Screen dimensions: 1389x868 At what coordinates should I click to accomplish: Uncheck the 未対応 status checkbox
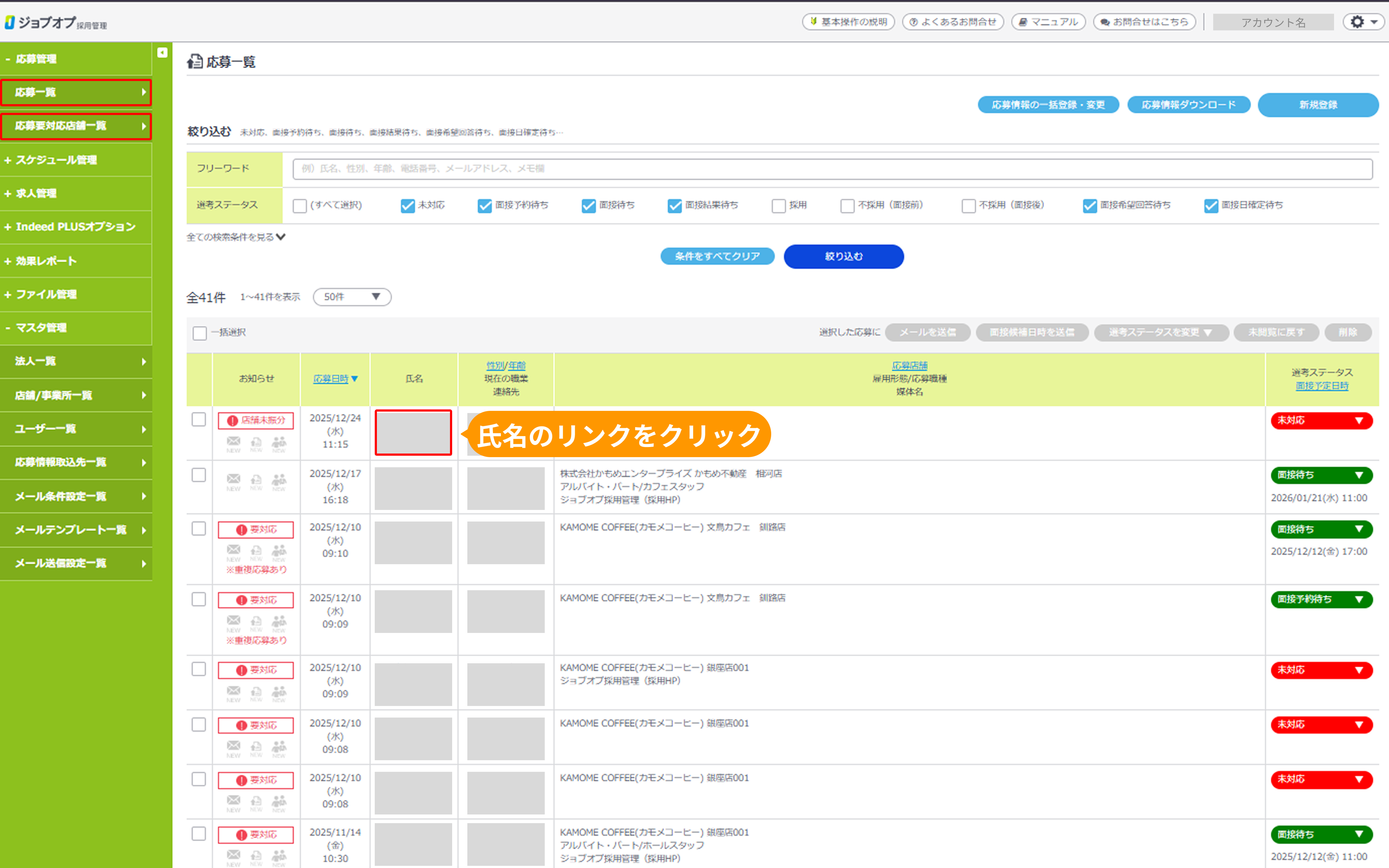pos(408,205)
